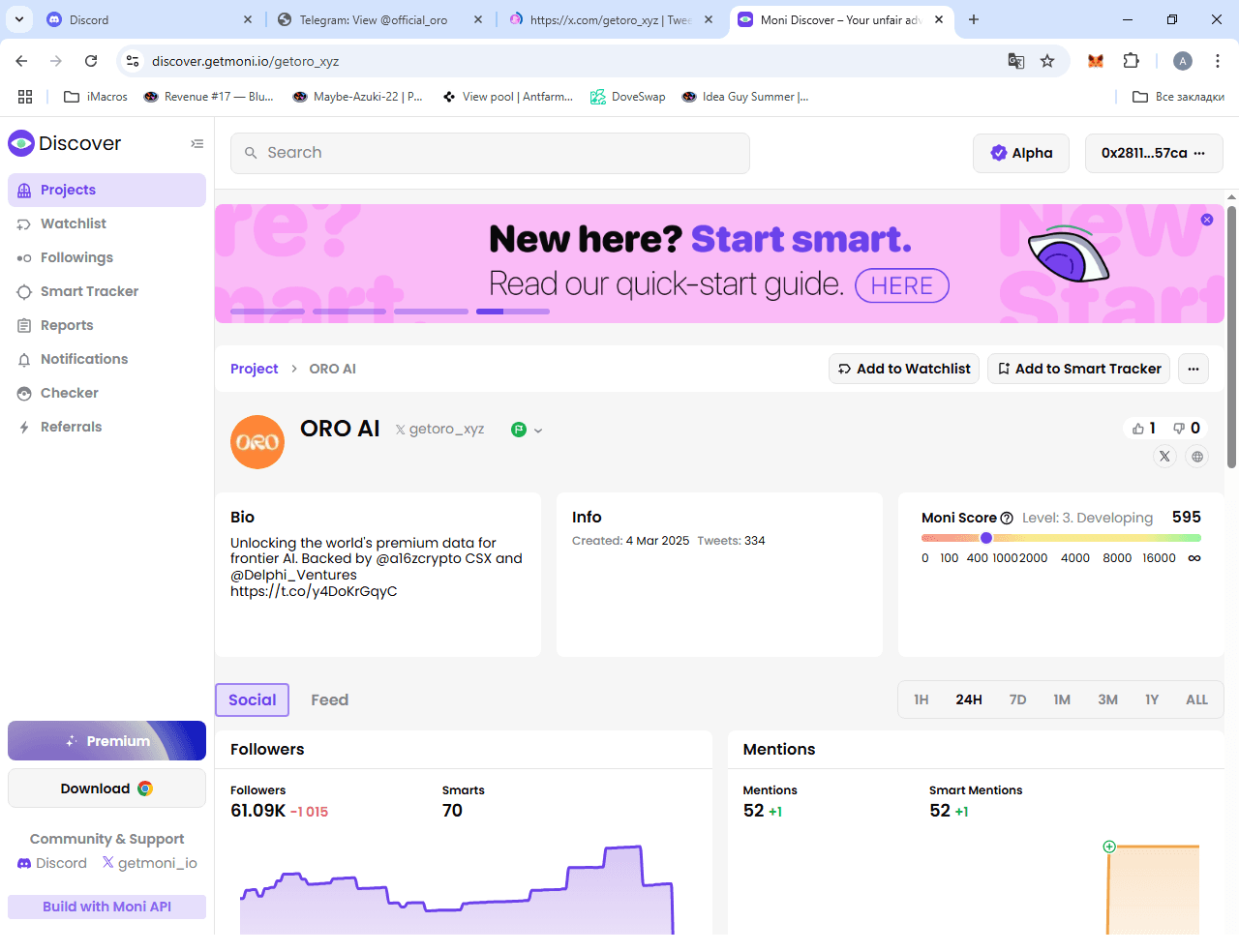Downvote the project with thumbs down
Image resolution: width=1239 pixels, height=952 pixels.
[1187, 428]
